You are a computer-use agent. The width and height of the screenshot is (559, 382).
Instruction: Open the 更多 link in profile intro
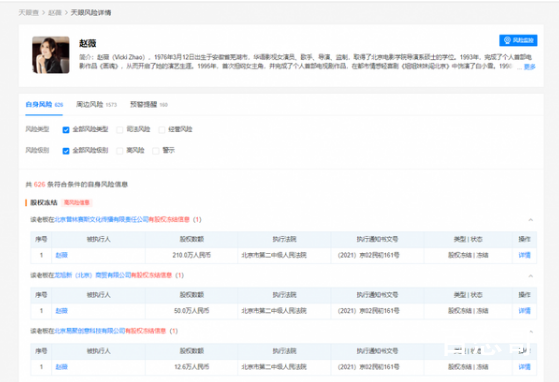pos(529,67)
